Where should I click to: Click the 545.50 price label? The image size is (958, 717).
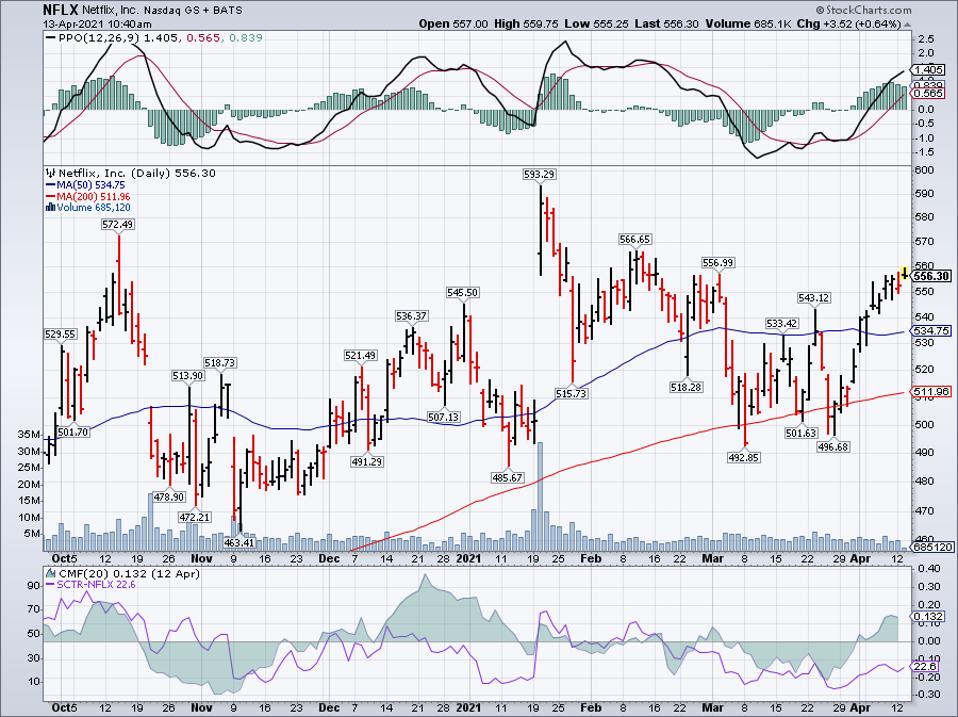coord(463,293)
